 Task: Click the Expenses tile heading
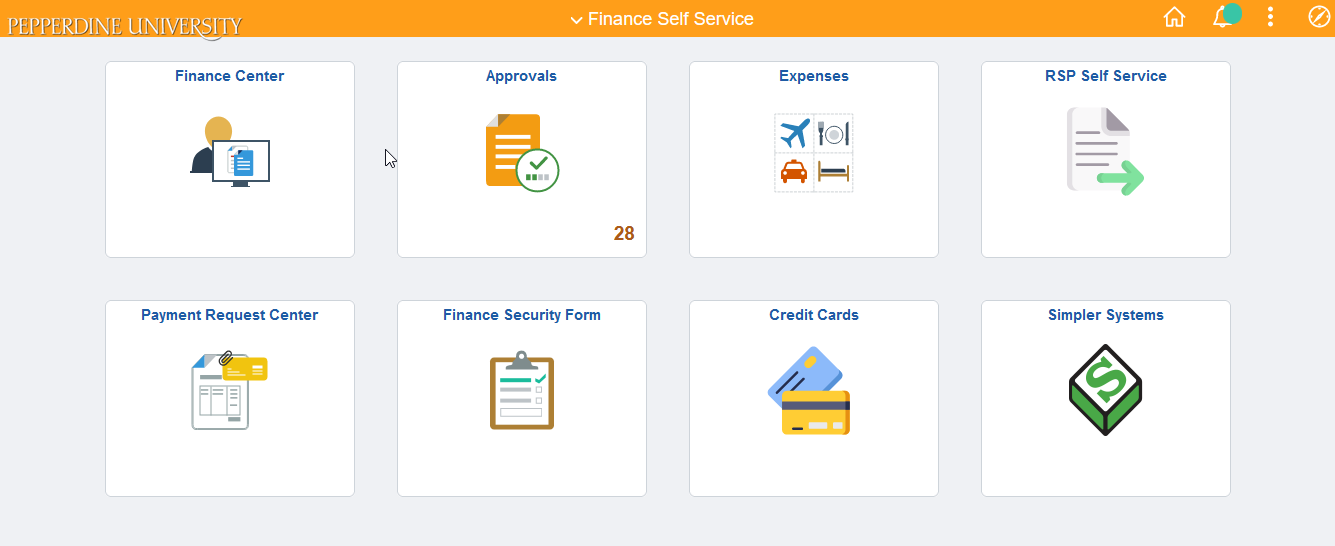tap(814, 76)
